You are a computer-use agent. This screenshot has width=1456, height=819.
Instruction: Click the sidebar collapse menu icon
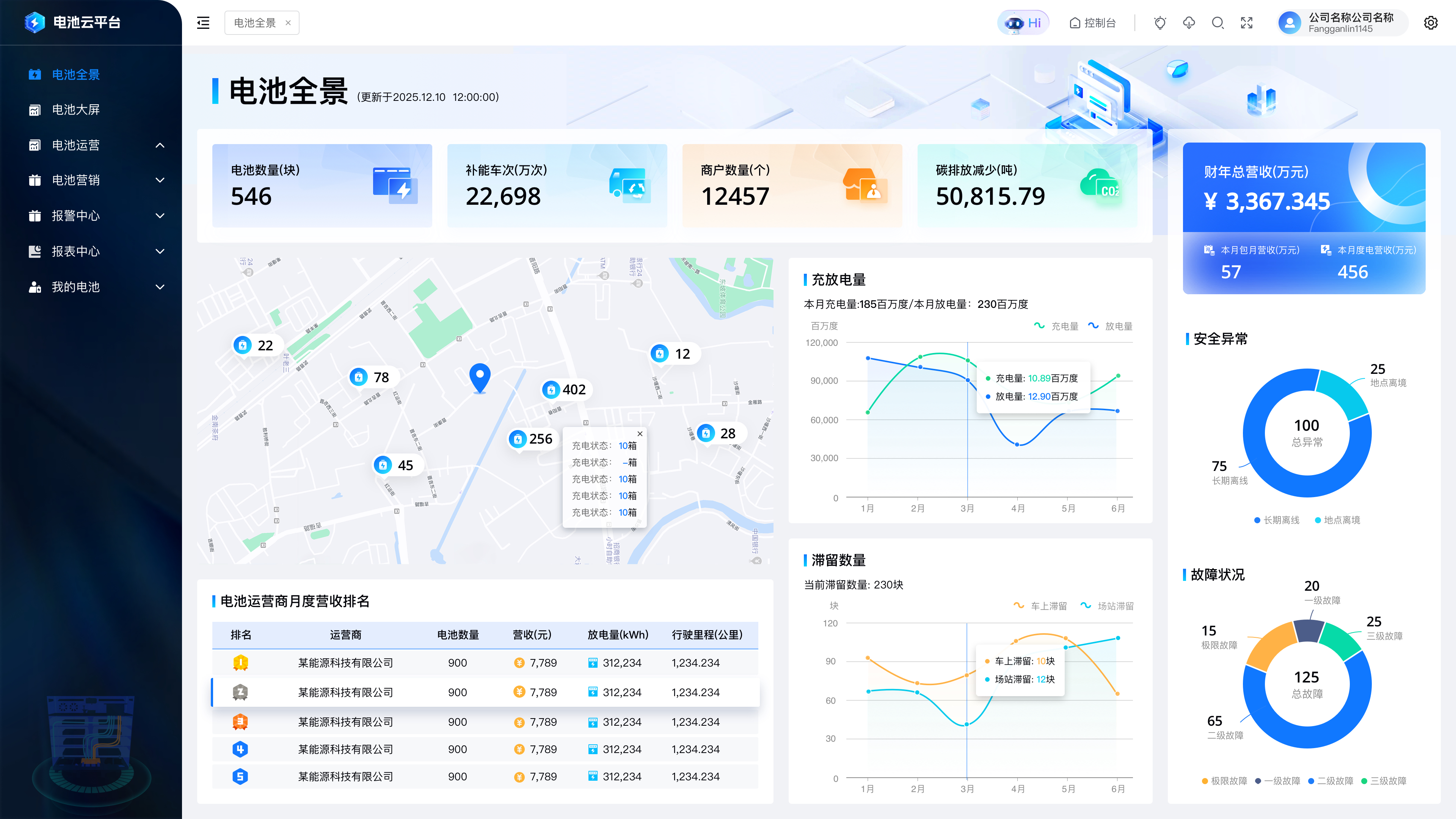pos(203,23)
